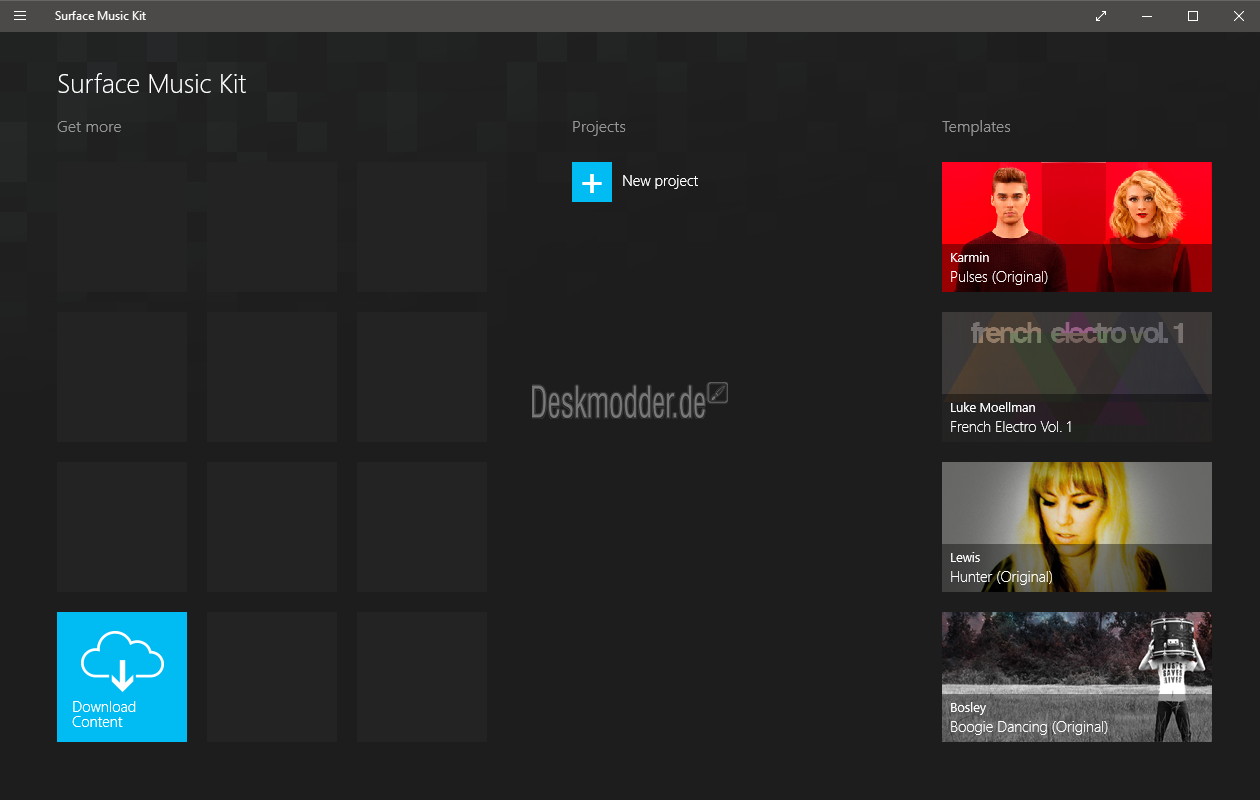Open the Karmin Pulses (Original) template
1260x800 pixels.
tap(1077, 227)
